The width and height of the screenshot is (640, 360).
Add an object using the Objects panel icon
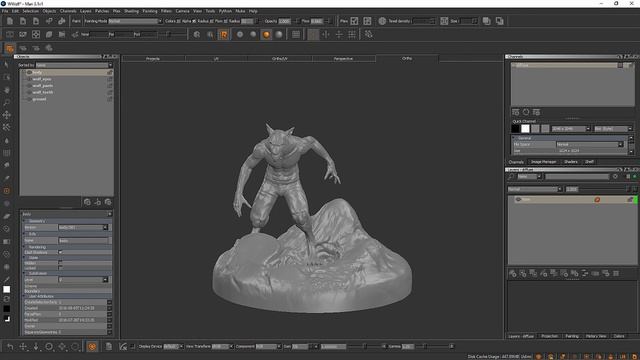87,202
